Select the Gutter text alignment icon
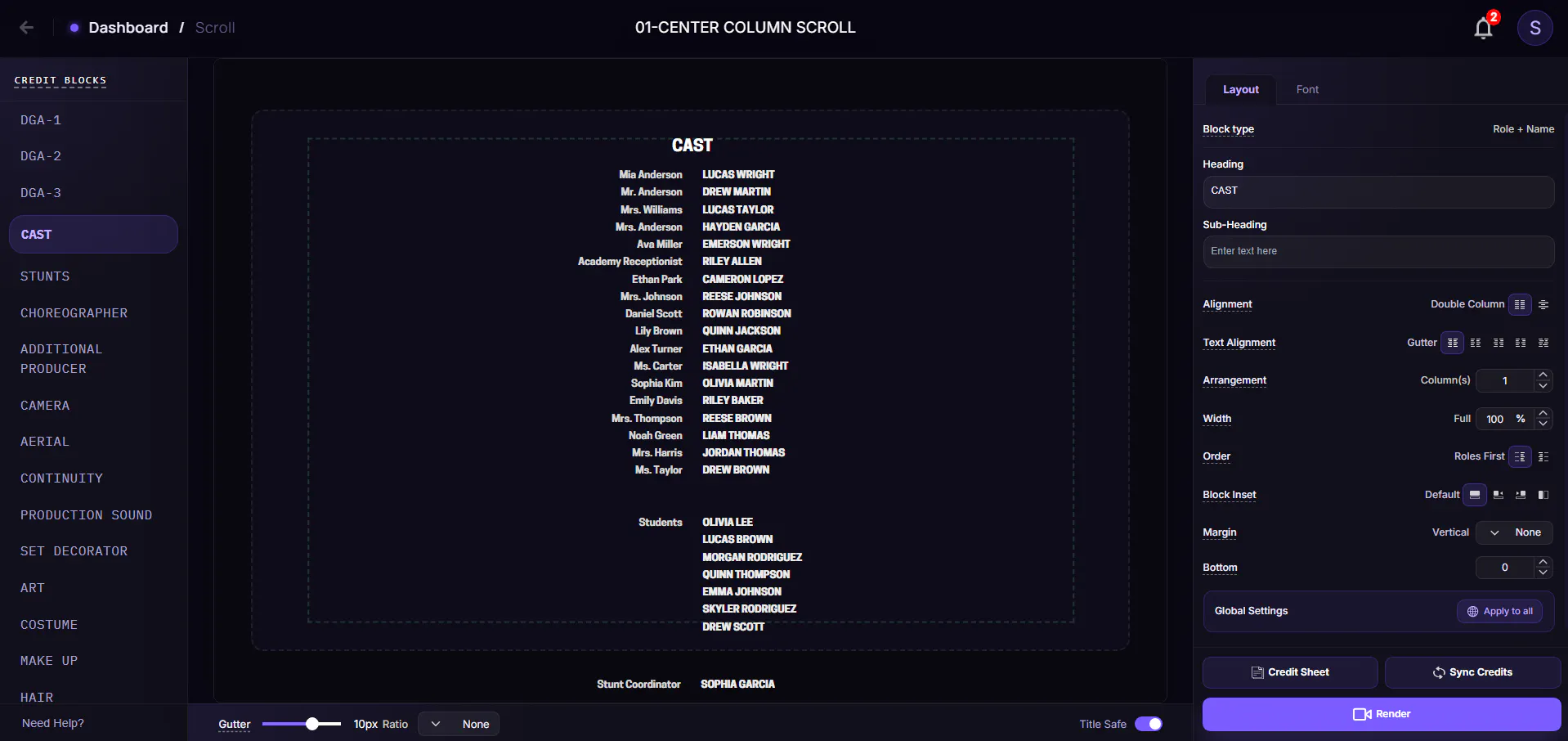The width and height of the screenshot is (1568, 741). point(1453,343)
